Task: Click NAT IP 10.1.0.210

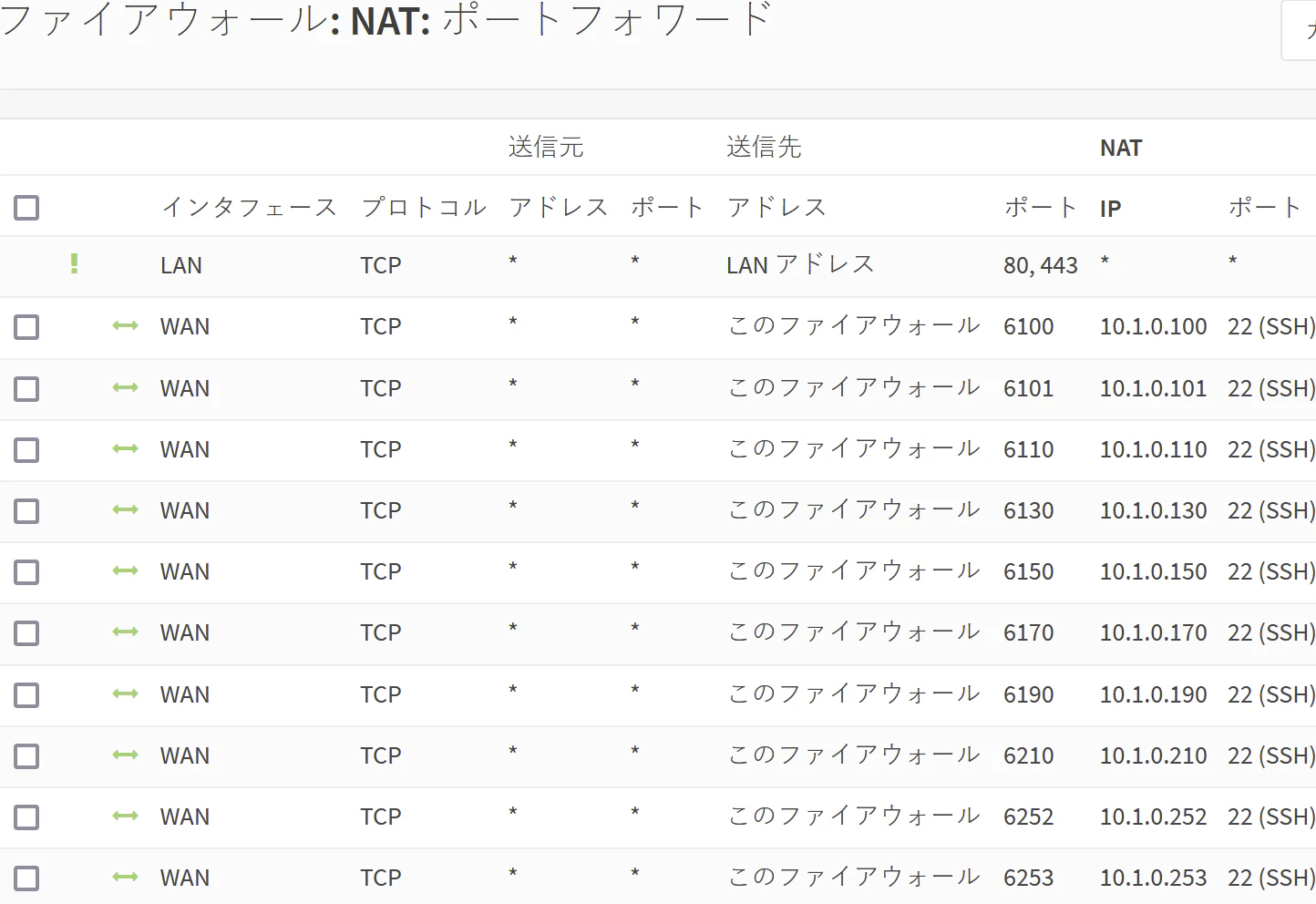Action: [1153, 755]
